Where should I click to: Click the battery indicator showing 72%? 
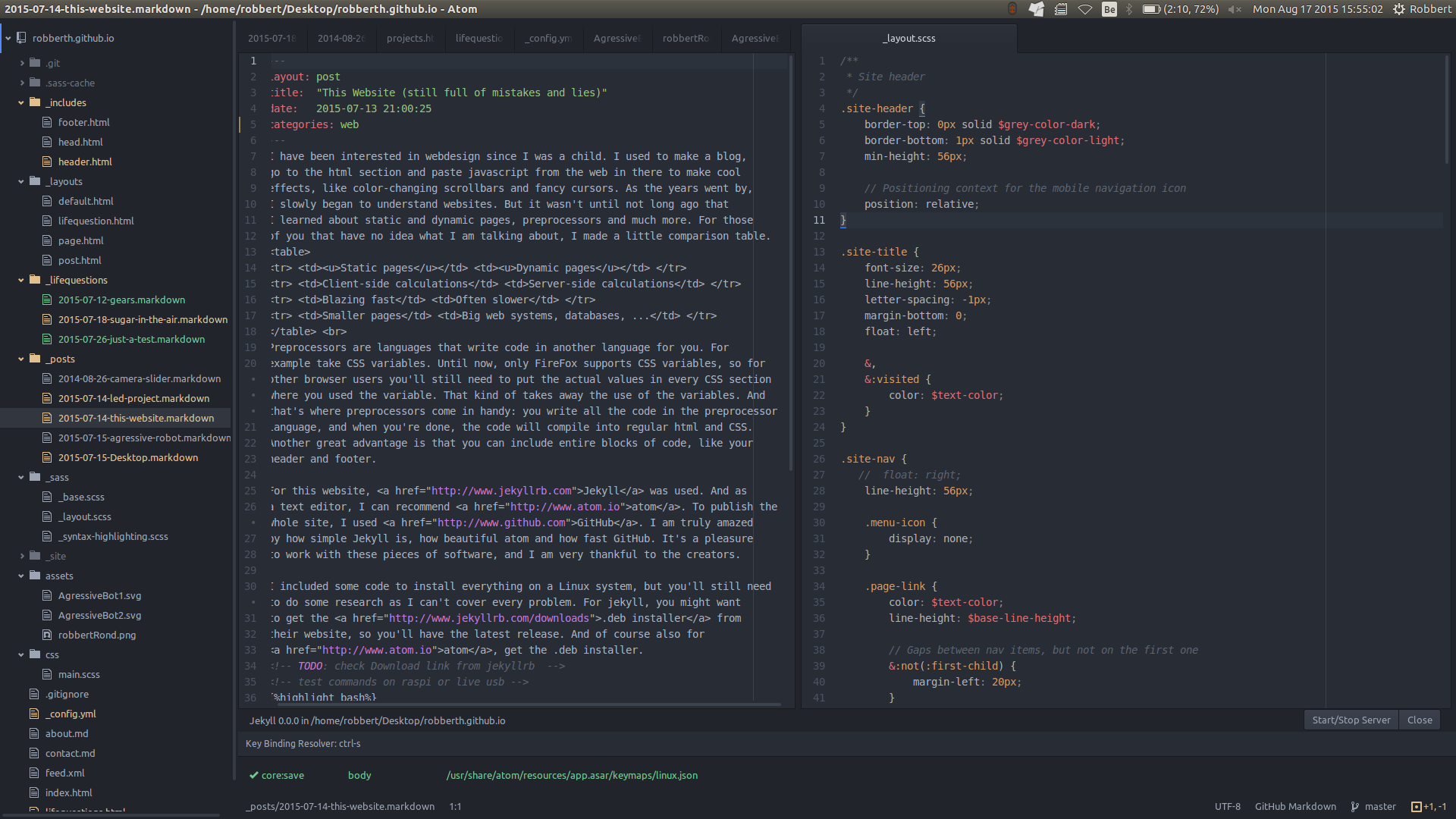pos(1153,9)
